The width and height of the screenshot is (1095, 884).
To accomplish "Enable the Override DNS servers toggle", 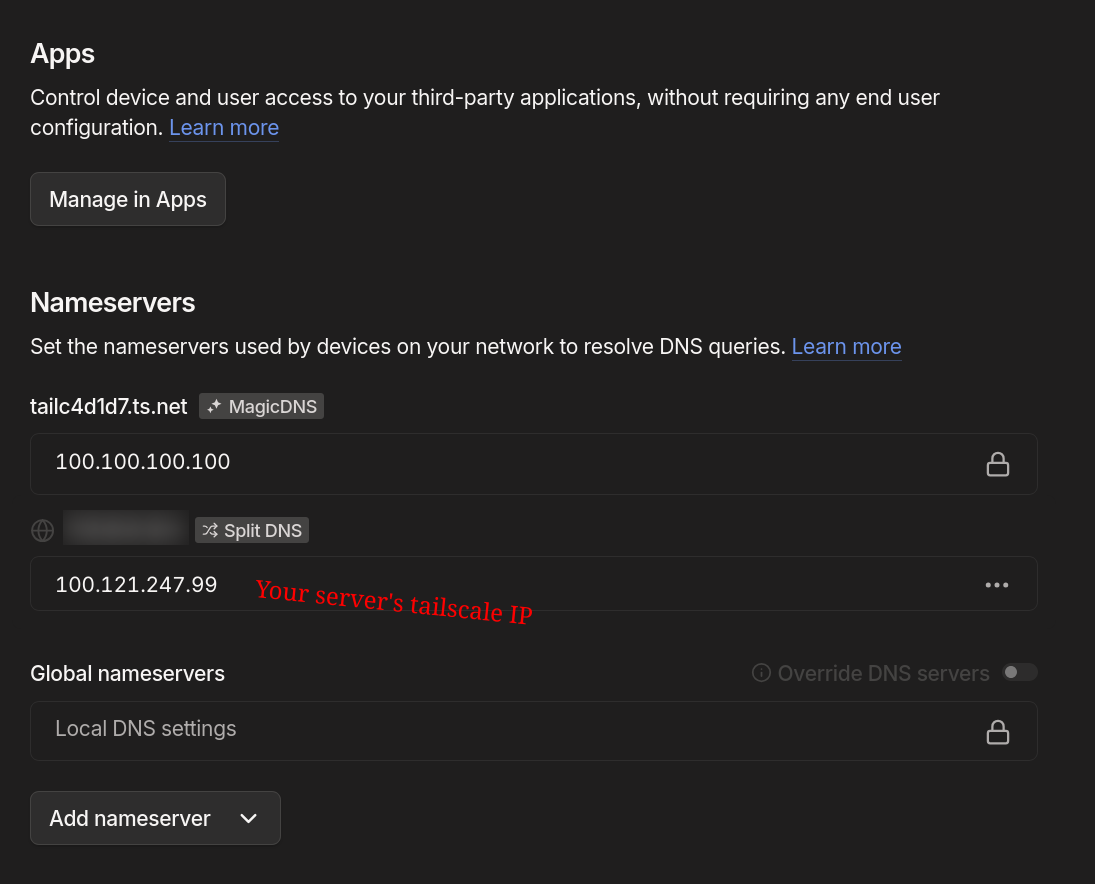I will (x=1020, y=672).
